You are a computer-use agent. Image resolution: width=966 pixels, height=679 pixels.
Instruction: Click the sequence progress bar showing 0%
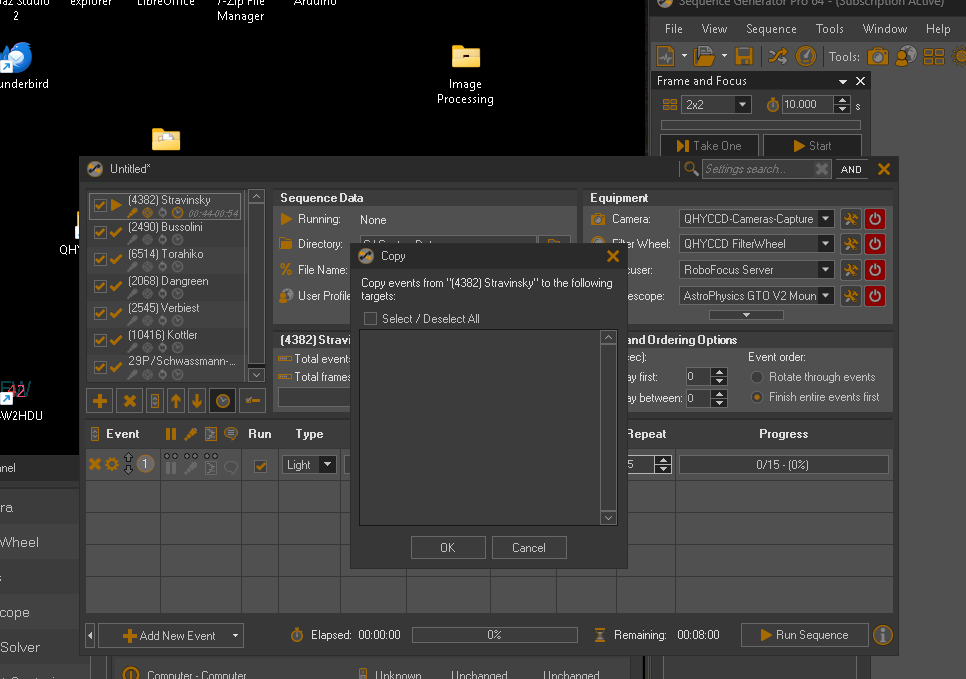[x=494, y=635]
